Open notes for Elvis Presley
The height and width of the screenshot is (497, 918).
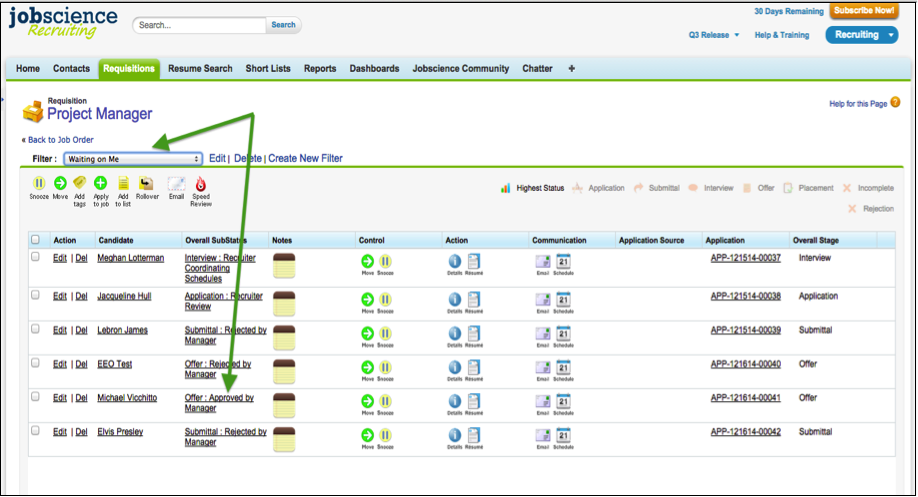(x=284, y=440)
